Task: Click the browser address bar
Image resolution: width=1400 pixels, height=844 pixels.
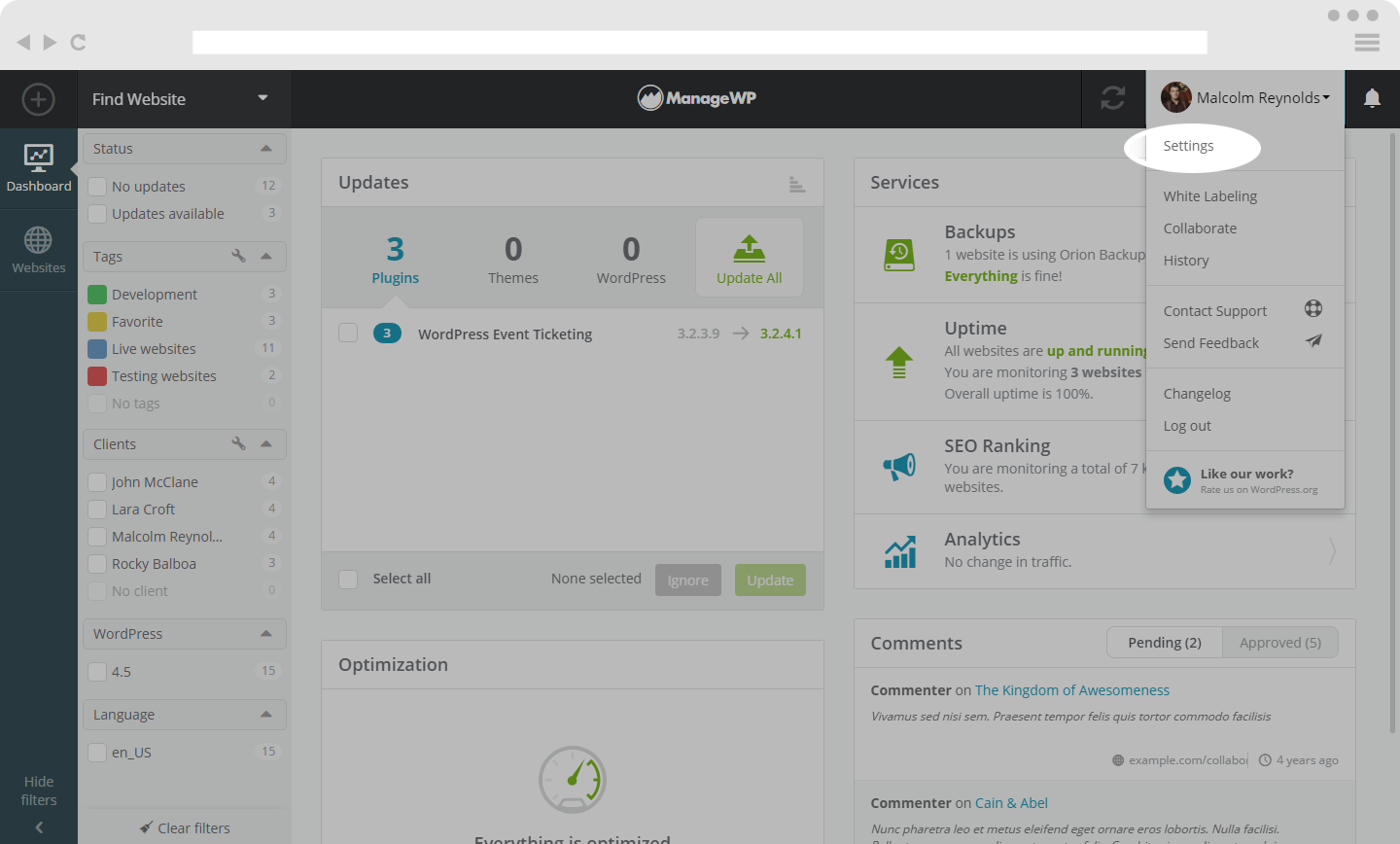Action: tap(700, 42)
